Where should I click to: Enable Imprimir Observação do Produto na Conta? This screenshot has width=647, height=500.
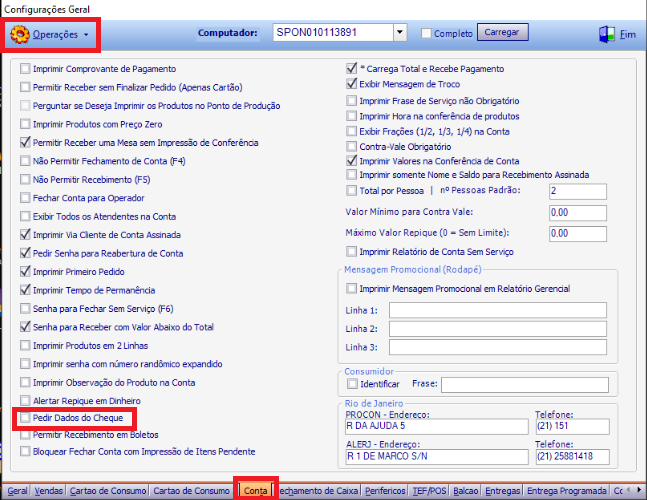tap(25, 382)
